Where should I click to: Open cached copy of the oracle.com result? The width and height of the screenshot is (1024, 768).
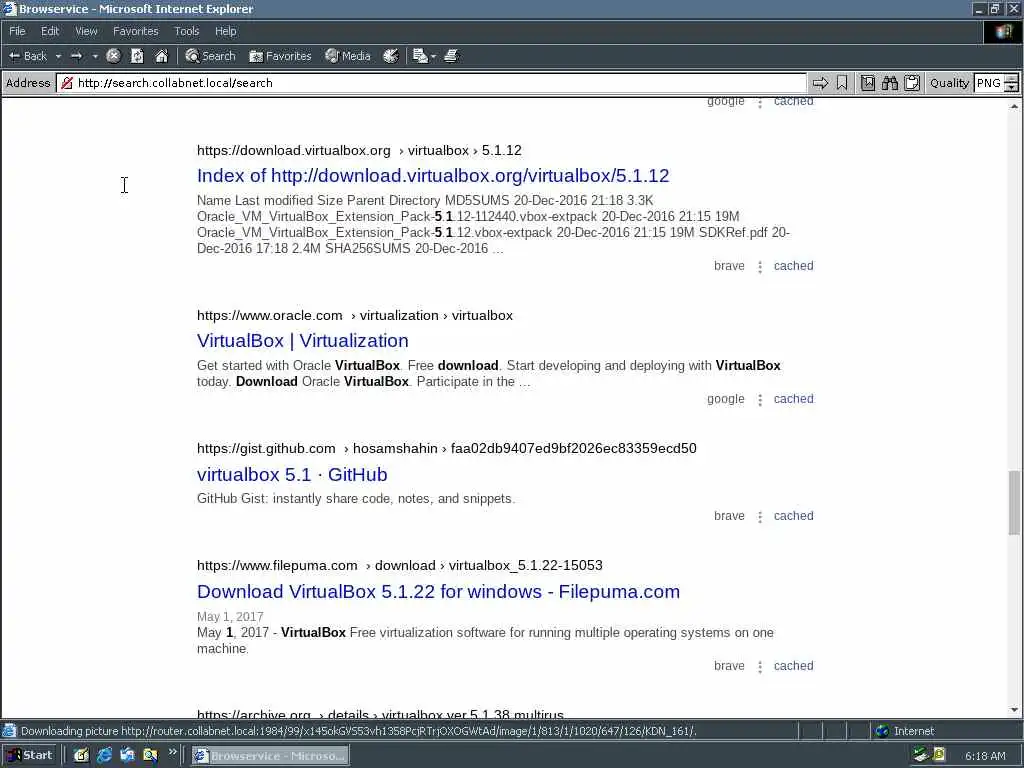[793, 399]
